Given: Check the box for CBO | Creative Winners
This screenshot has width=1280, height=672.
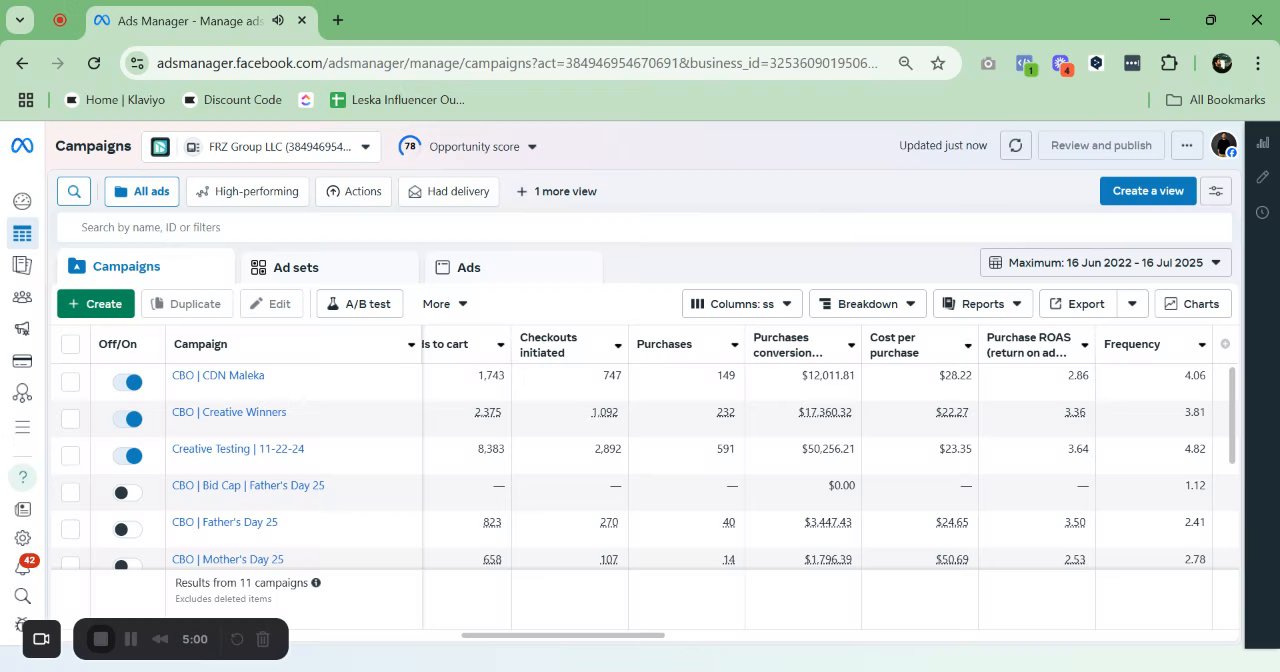Looking at the screenshot, I should 70,418.
